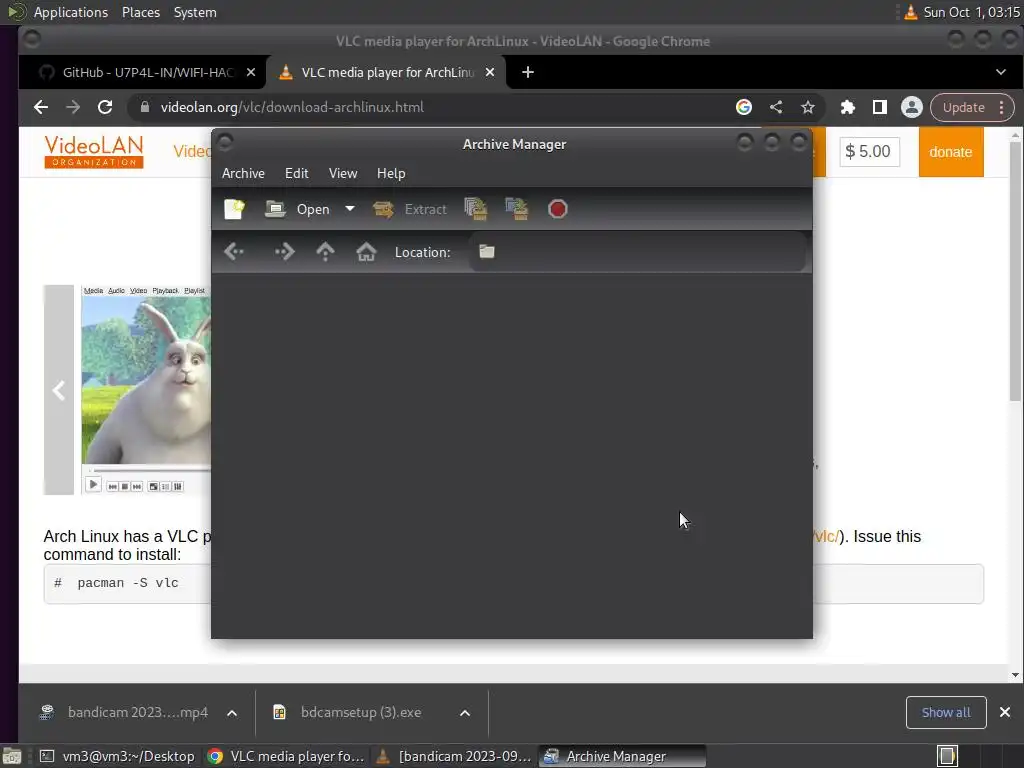The height and width of the screenshot is (768, 1024).
Task: Click the Archive Manager window menu button
Action: [x=225, y=142]
